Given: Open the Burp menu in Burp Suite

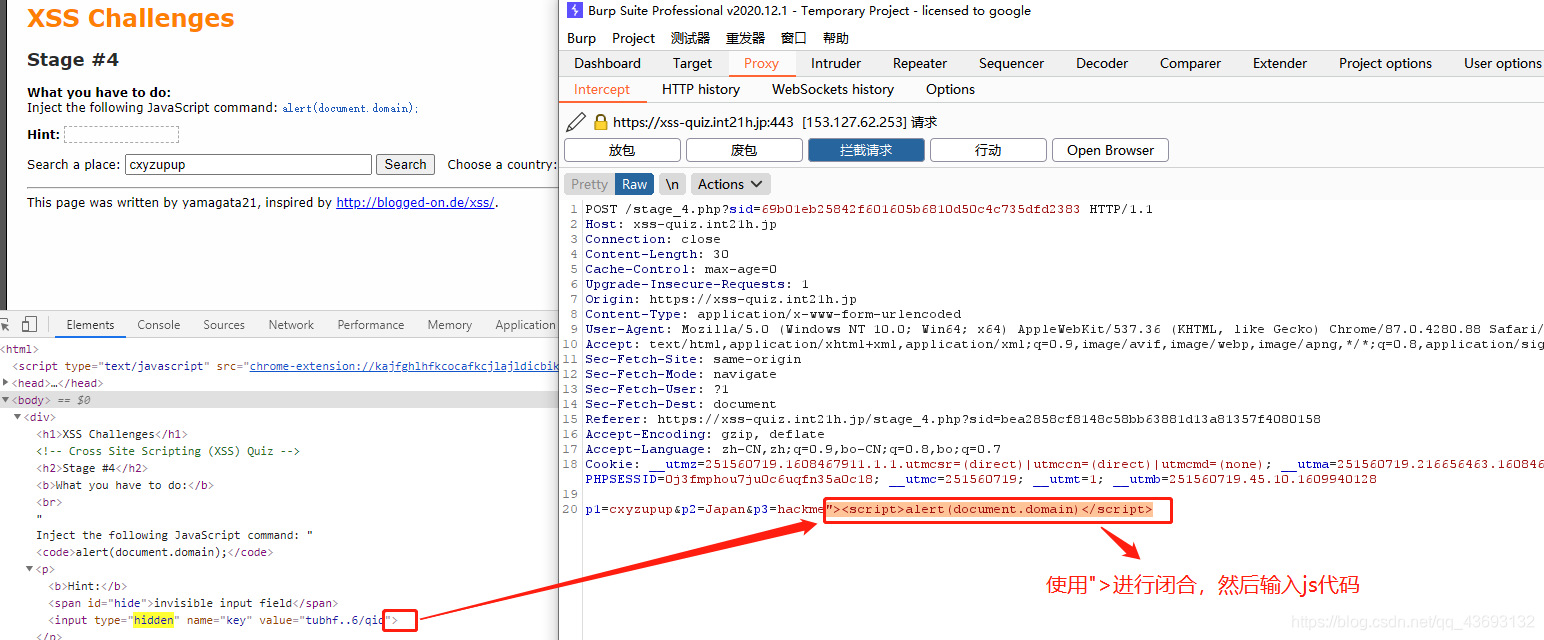Looking at the screenshot, I should coord(581,38).
